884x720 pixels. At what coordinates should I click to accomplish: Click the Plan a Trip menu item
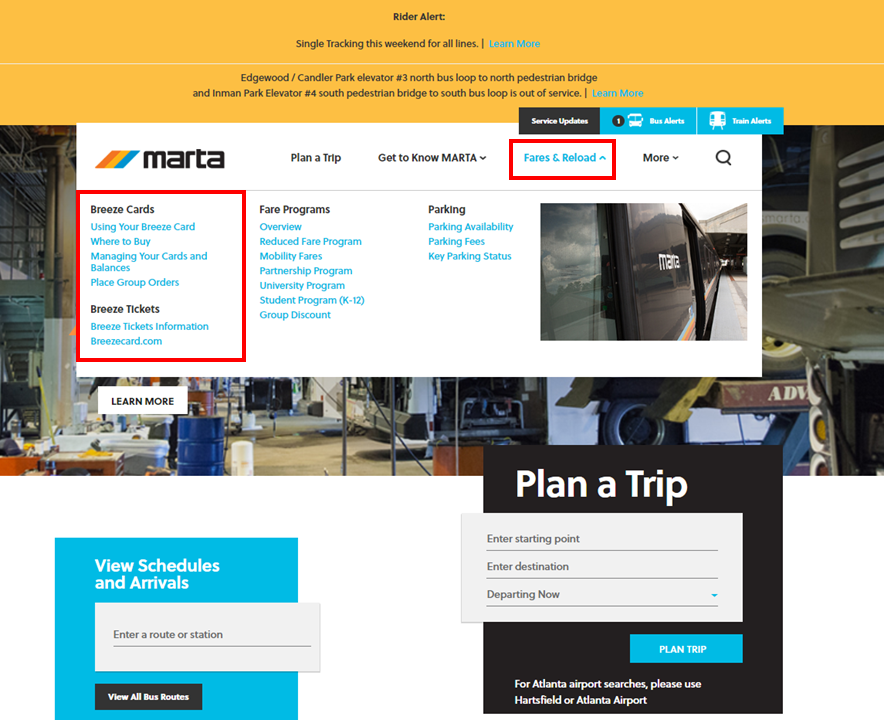(x=316, y=158)
